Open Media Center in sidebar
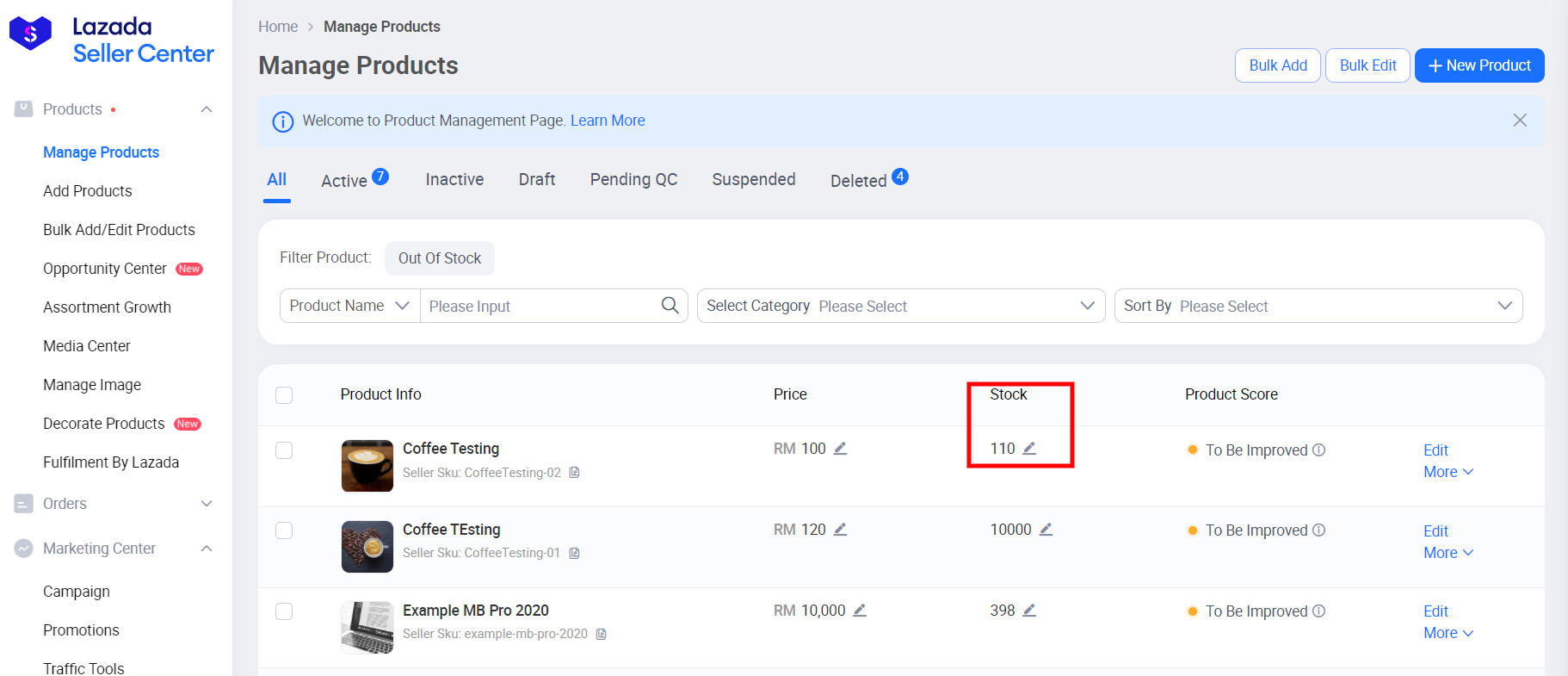The height and width of the screenshot is (676, 1568). [87, 346]
